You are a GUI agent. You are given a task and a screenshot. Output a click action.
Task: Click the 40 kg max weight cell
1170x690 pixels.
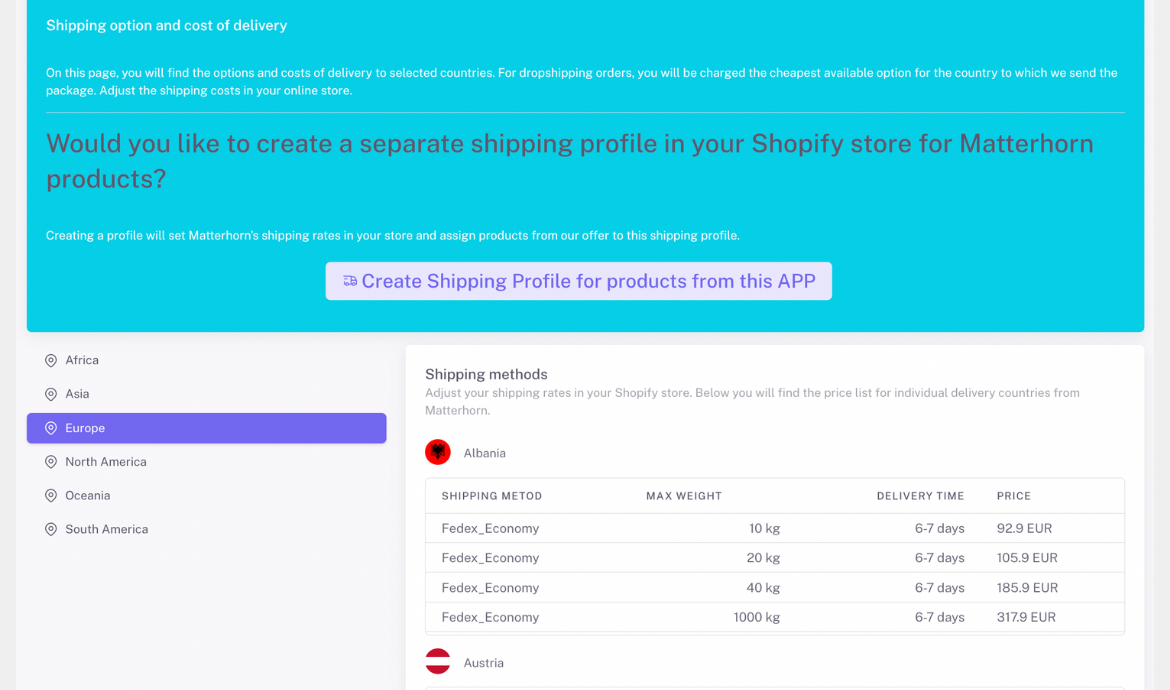pyautogui.click(x=763, y=588)
